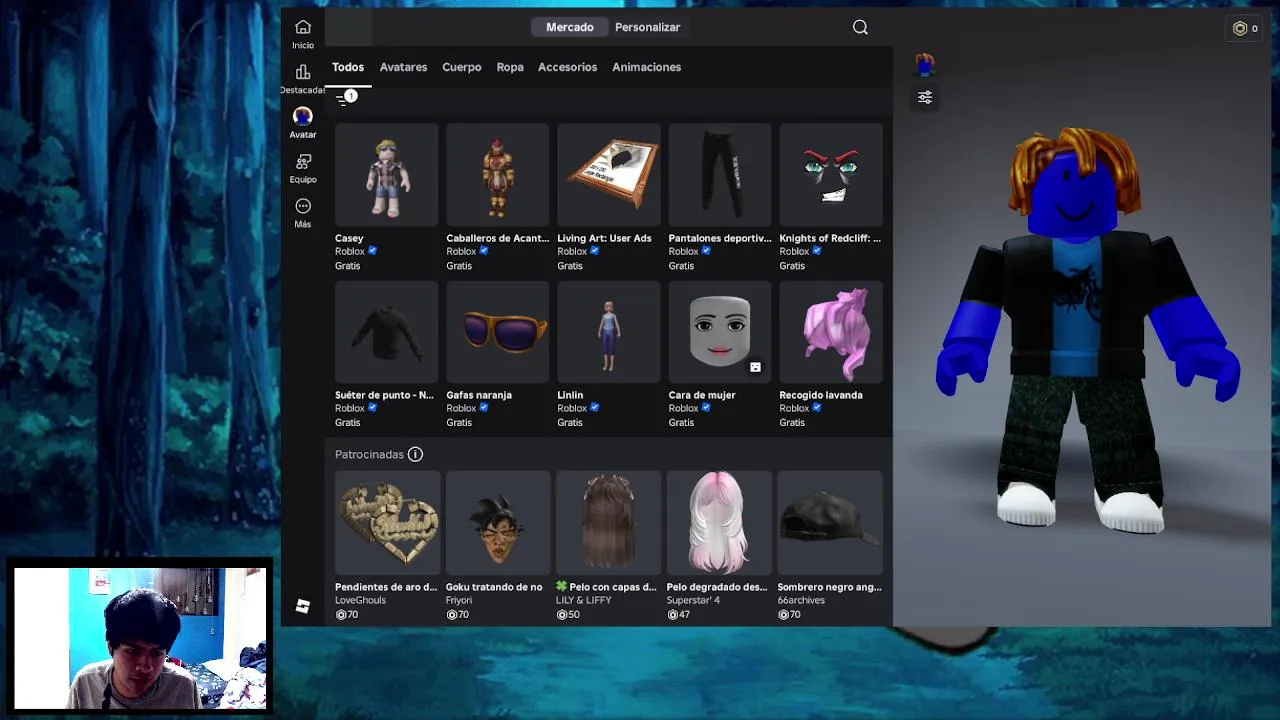Screen dimensions: 1280x720
Task: Open Caballeros de Acant... item thumbnail
Action: [x=498, y=176]
